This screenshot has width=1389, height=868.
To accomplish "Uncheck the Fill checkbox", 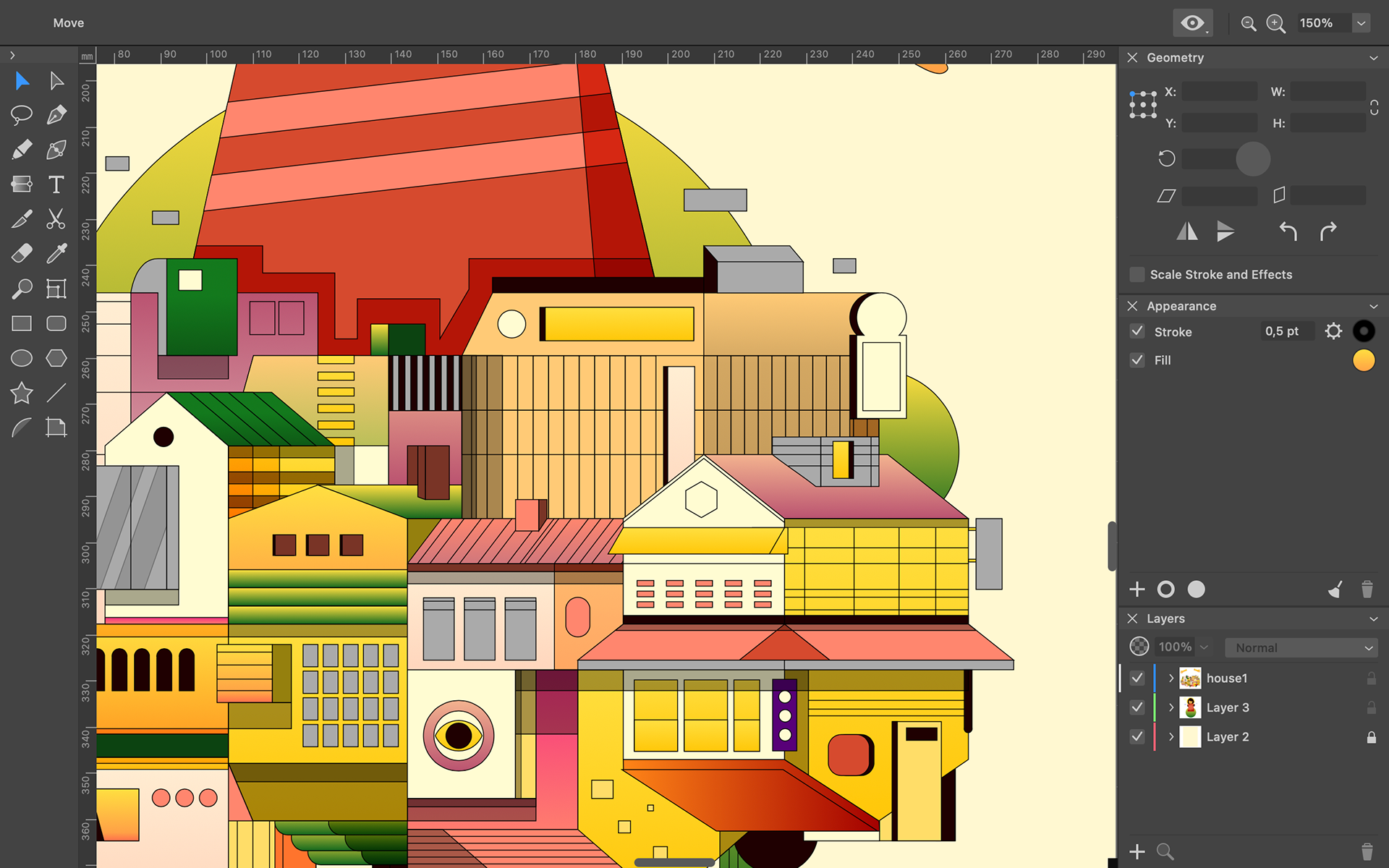I will click(x=1137, y=360).
